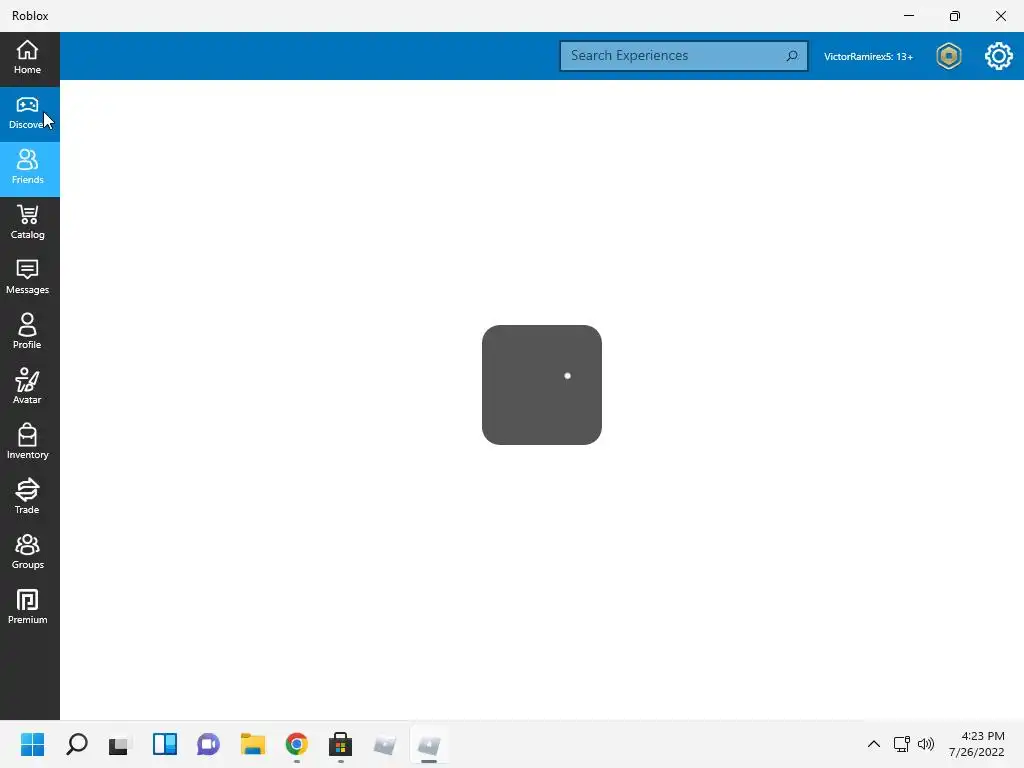Click the VictorRamirex5 username label
Image resolution: width=1024 pixels, height=768 pixels.
(x=868, y=57)
